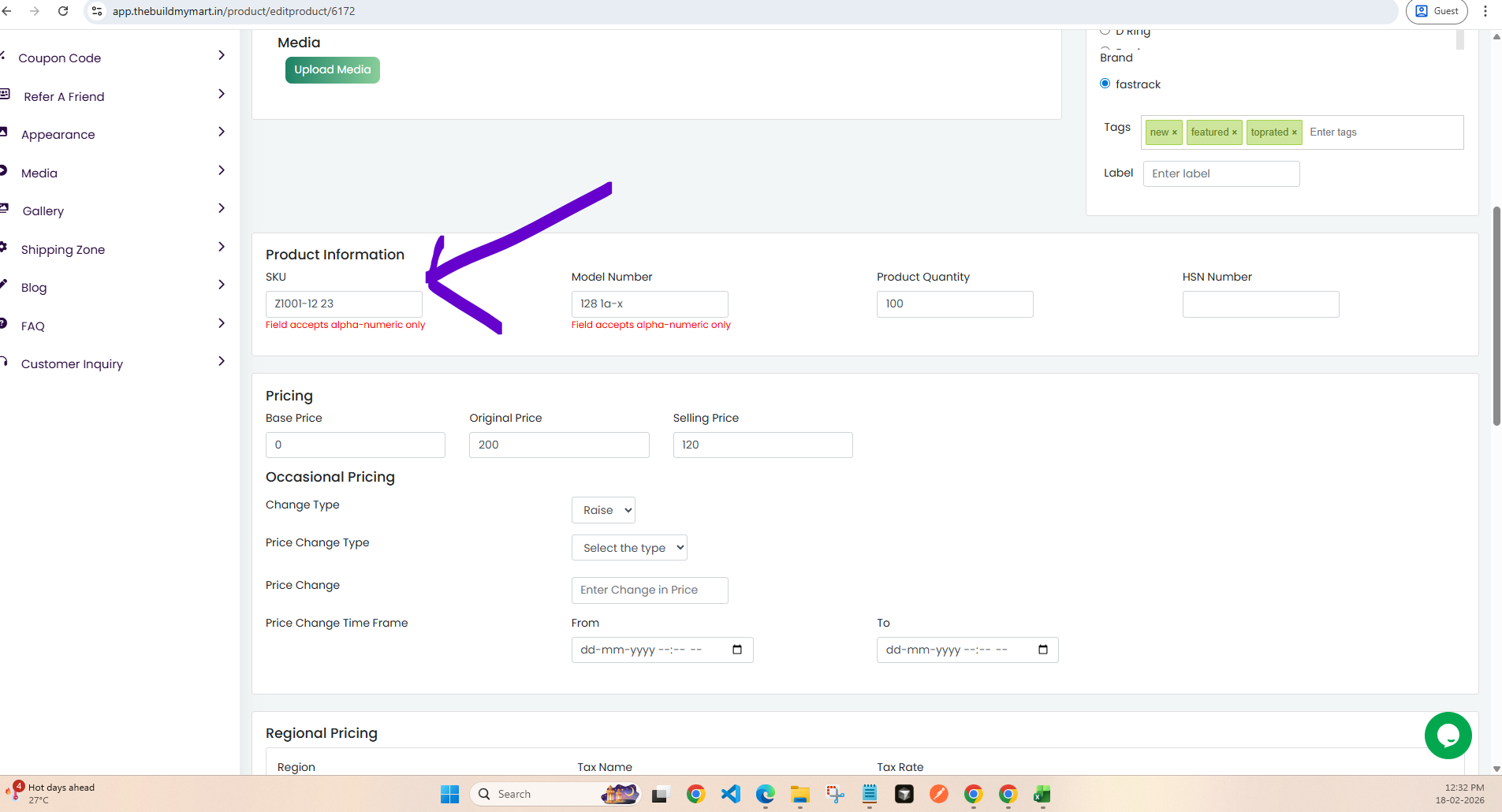Go forward in browser history
The height and width of the screenshot is (812, 1502).
(x=34, y=11)
